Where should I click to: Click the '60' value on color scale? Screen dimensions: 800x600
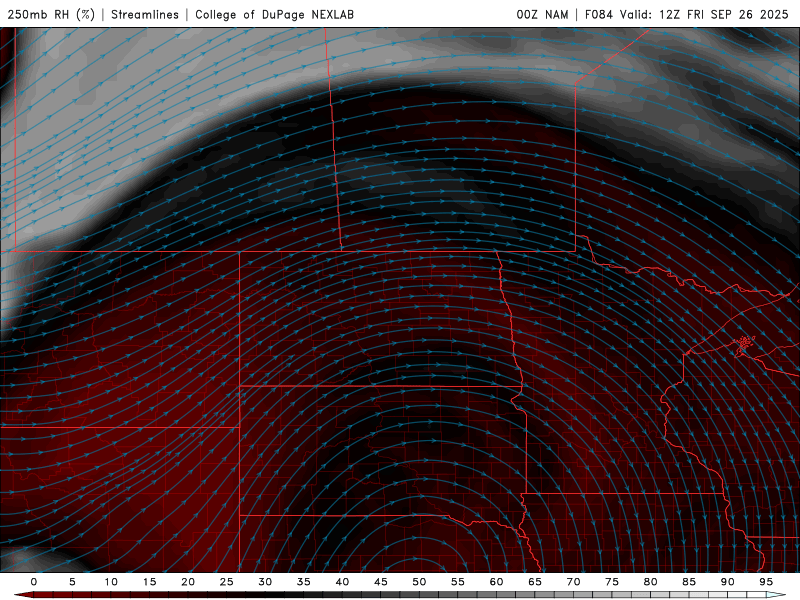(x=496, y=582)
